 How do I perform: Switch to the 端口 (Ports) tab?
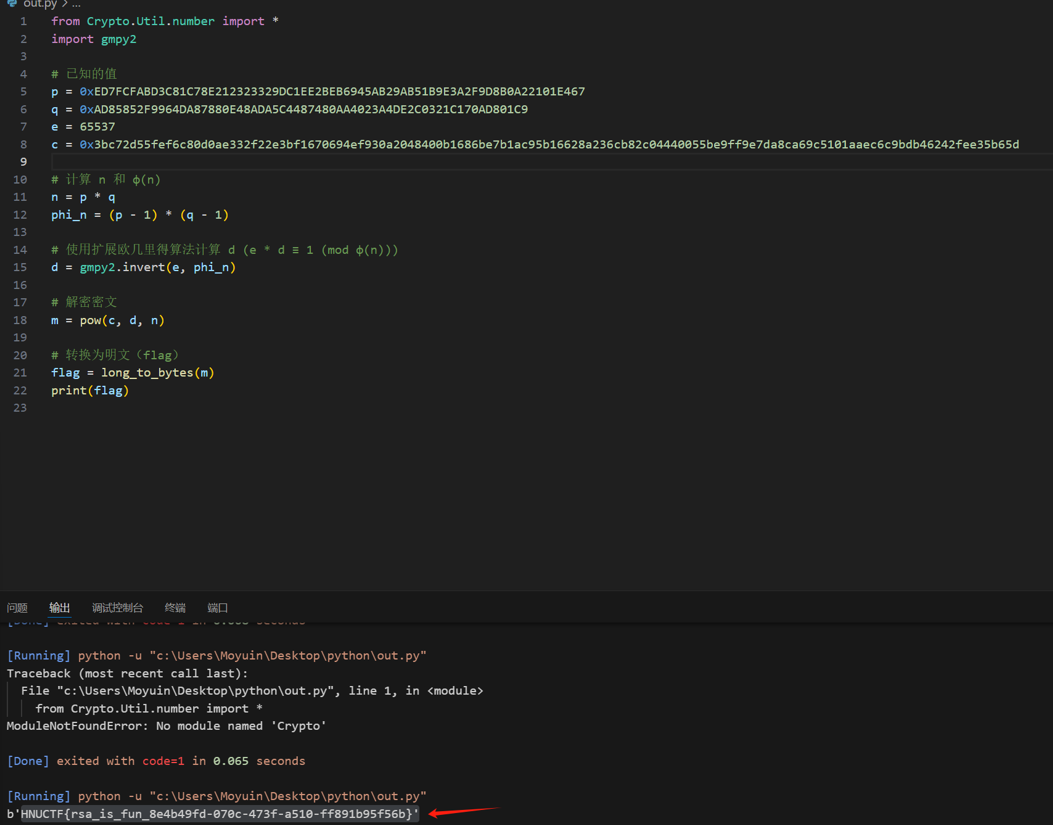(217, 608)
